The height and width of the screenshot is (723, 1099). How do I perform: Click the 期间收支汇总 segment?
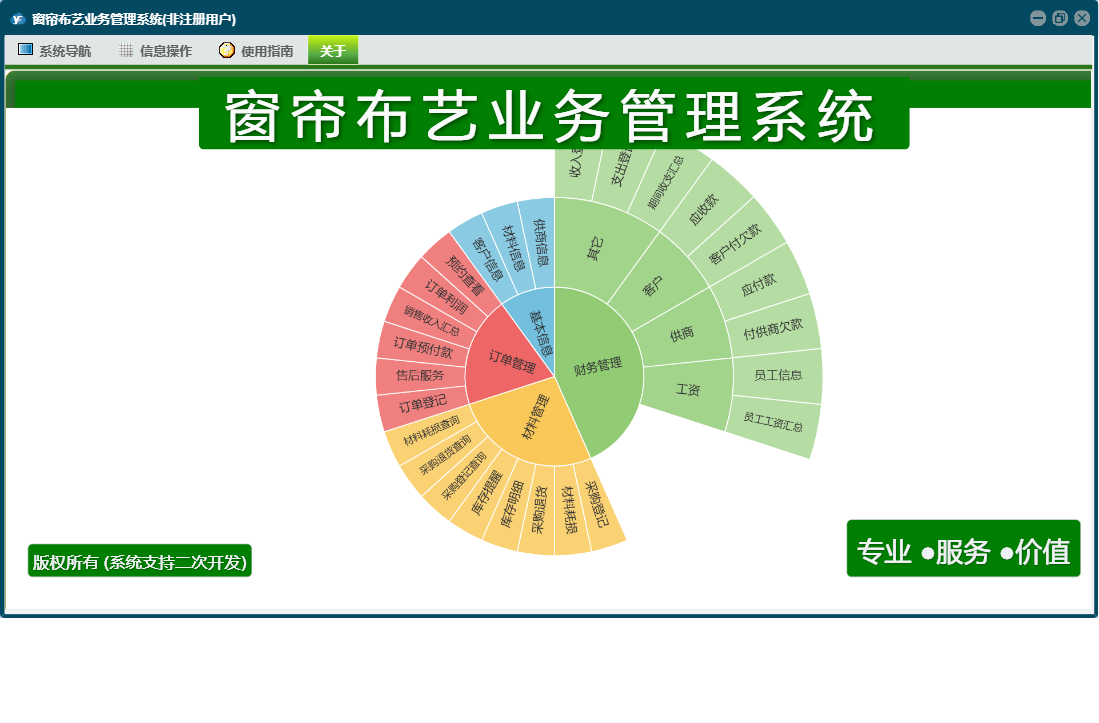pyautogui.click(x=666, y=181)
